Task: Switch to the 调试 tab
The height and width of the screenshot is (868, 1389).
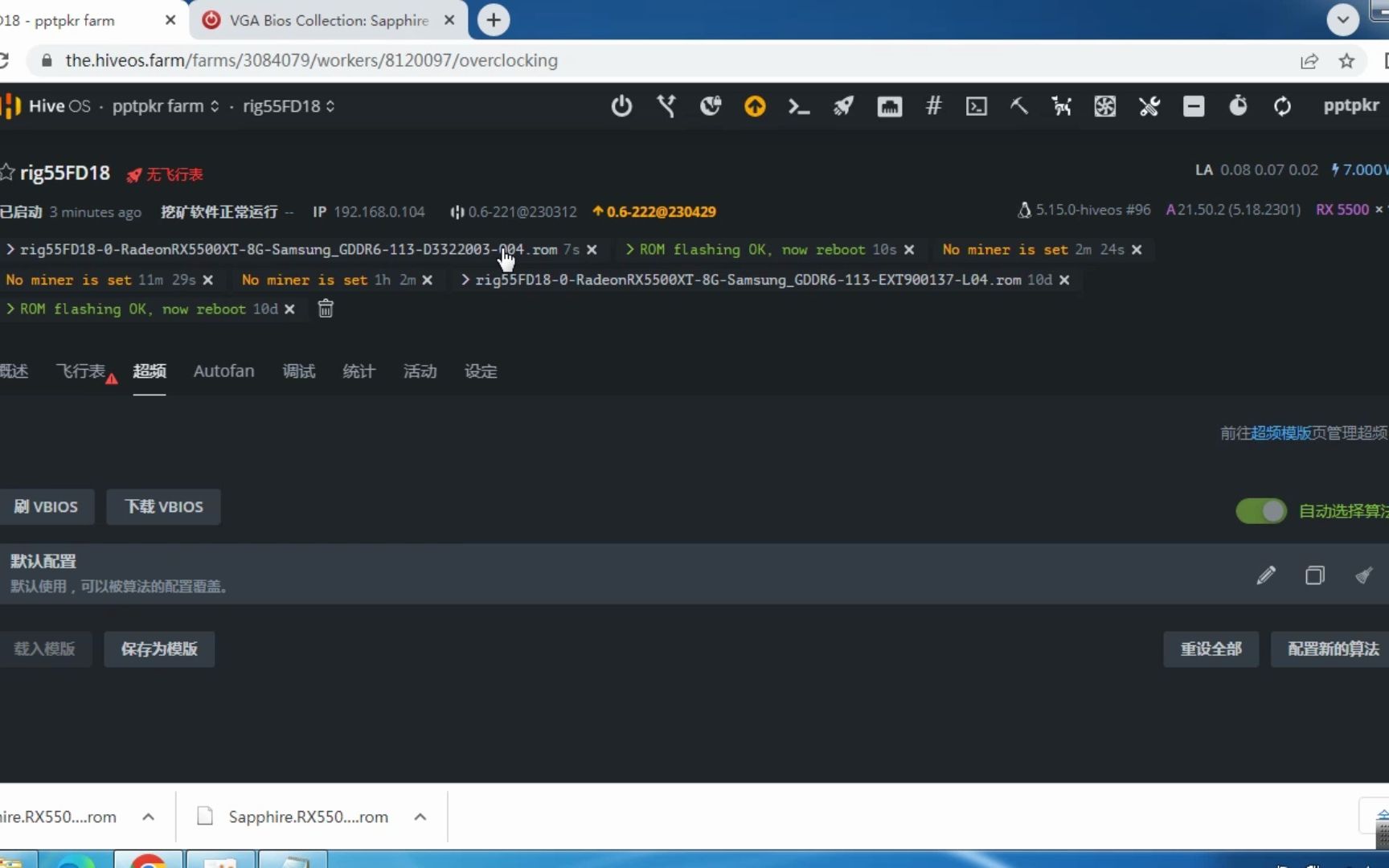Action: click(x=299, y=371)
